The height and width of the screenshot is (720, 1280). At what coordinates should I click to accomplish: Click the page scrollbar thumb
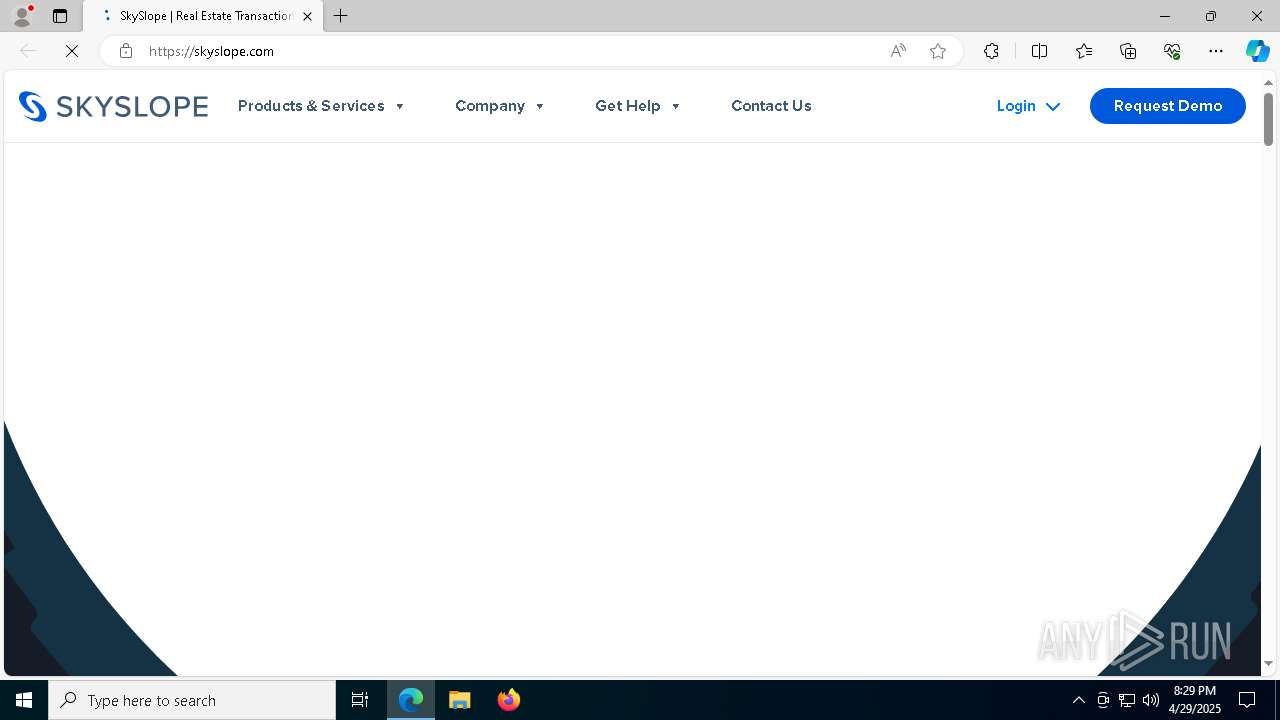pos(1268,119)
